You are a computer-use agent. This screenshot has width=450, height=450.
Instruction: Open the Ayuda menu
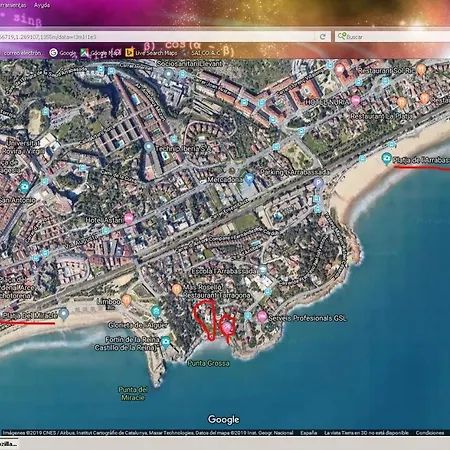point(42,5)
